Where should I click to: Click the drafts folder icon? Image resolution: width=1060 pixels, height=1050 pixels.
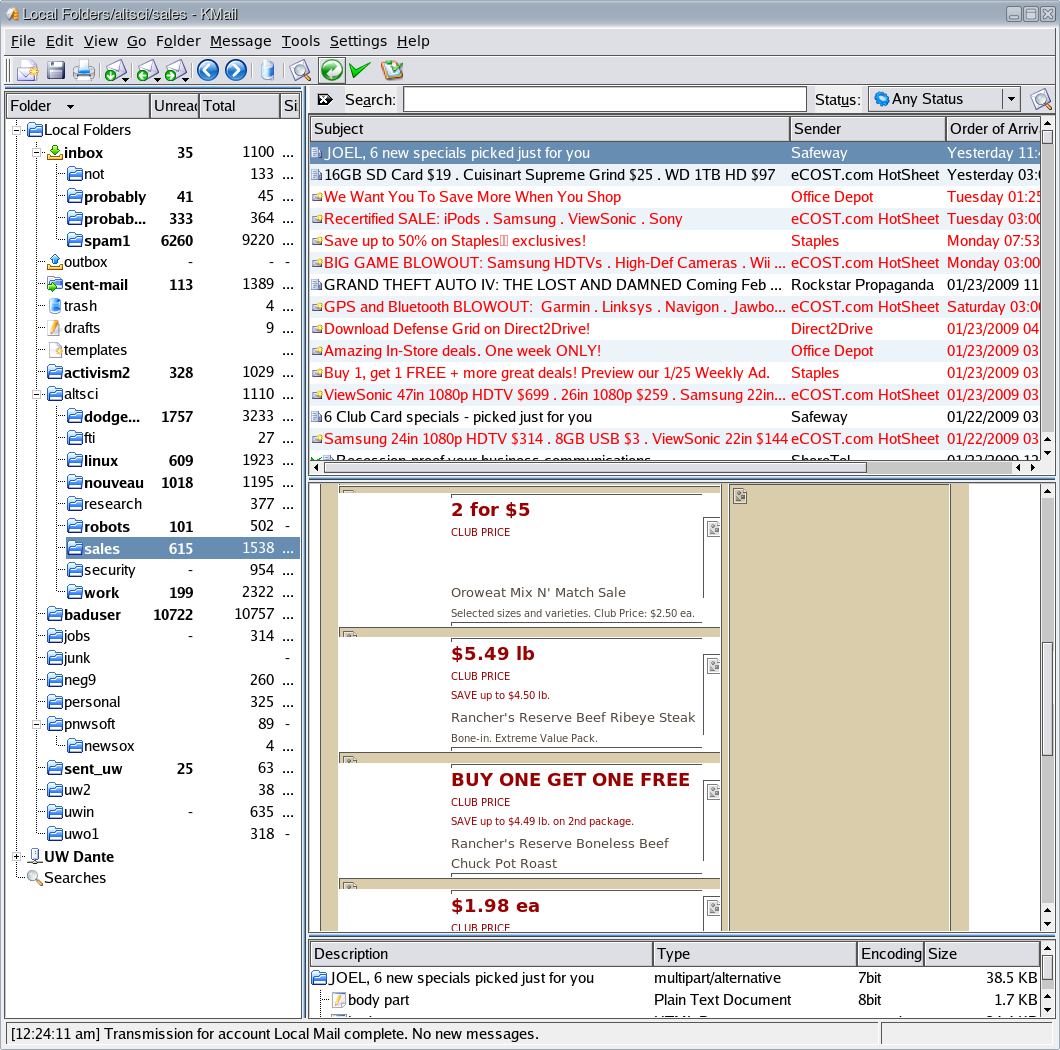pyautogui.click(x=55, y=328)
